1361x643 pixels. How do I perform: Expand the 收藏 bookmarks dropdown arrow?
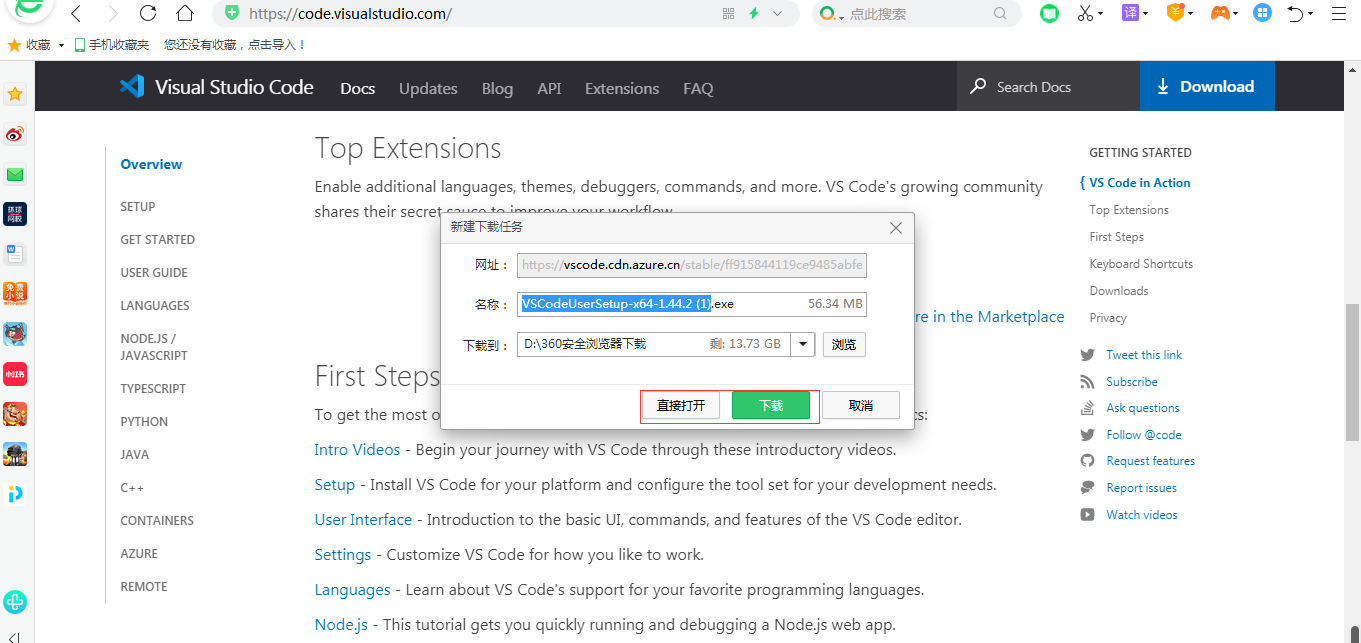tap(61, 46)
